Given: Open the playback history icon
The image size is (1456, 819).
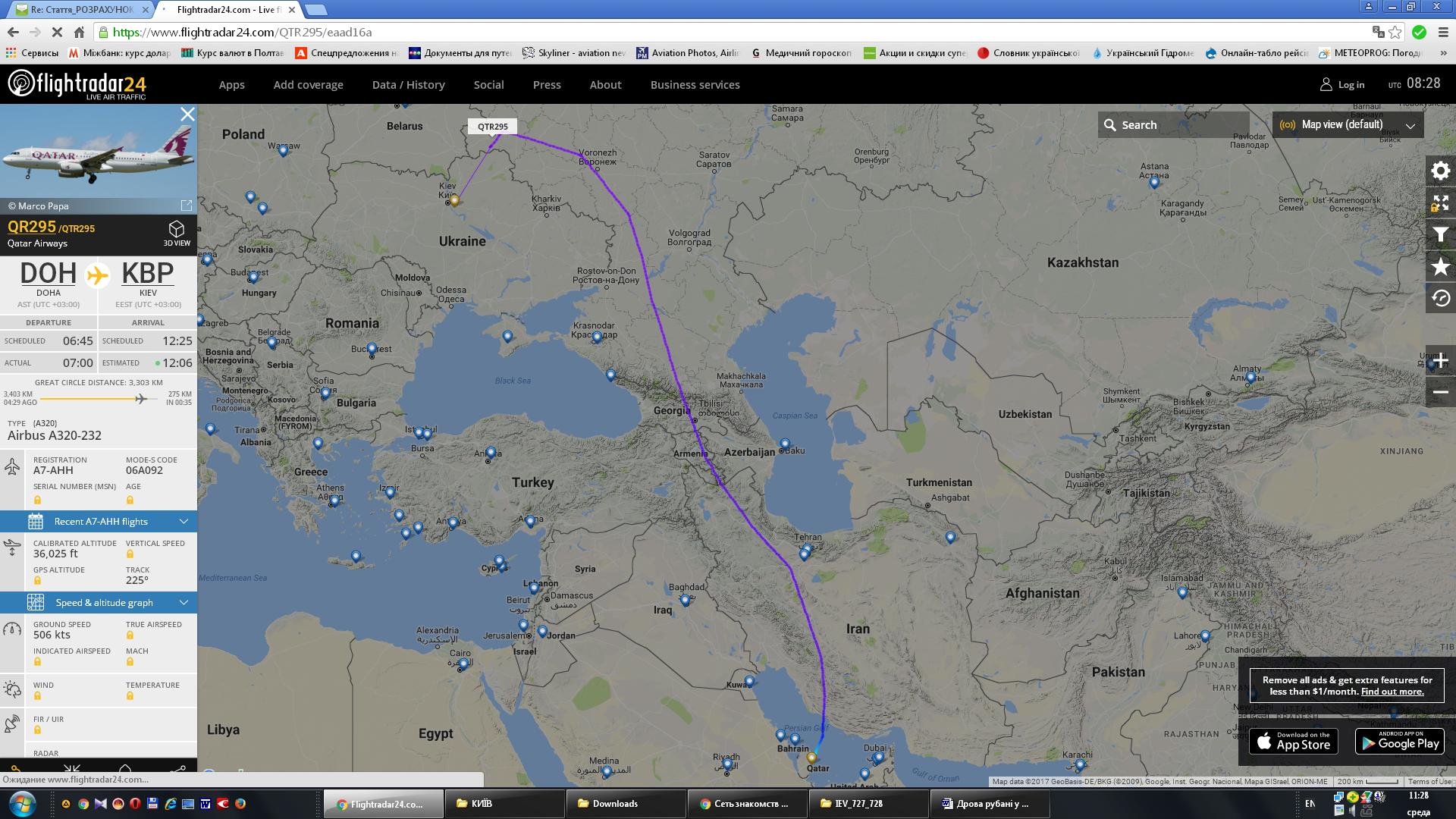Looking at the screenshot, I should pos(1440,299).
